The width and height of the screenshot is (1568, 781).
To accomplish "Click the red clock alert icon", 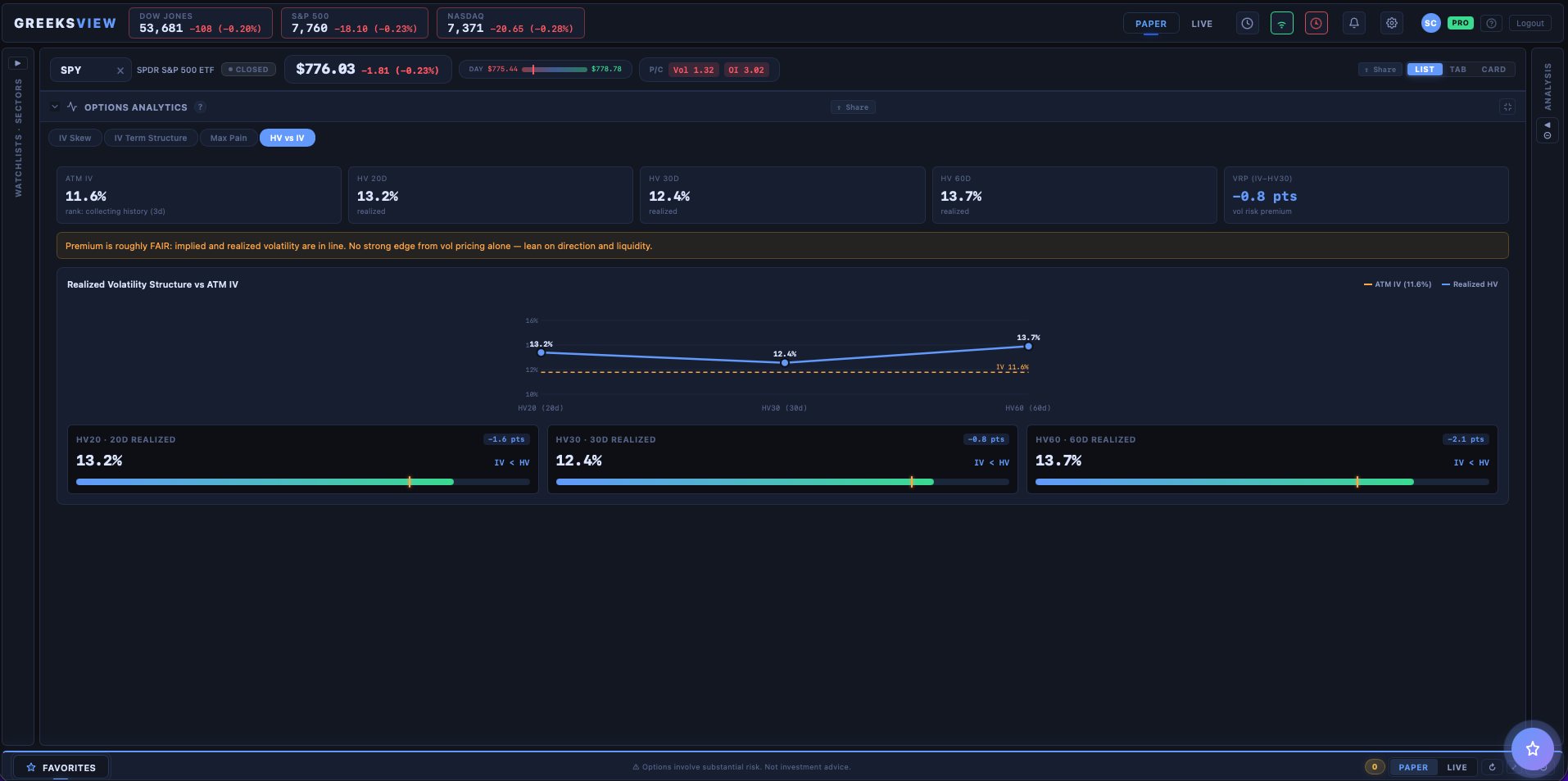I will tap(1316, 24).
